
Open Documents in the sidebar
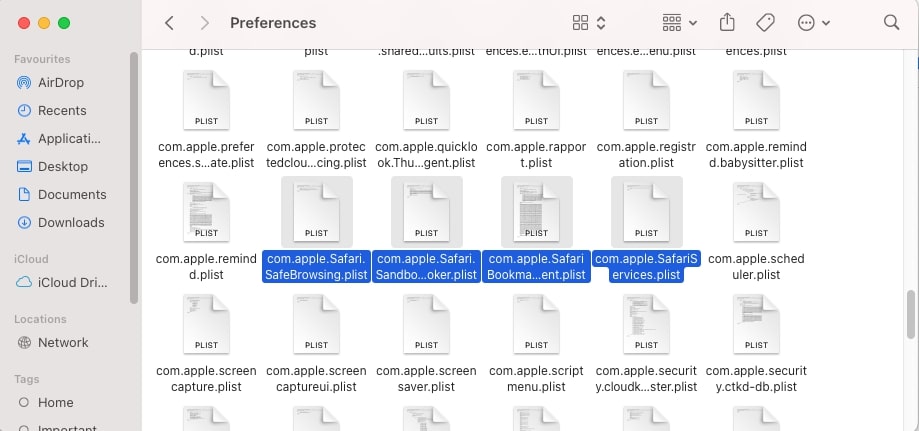(x=72, y=194)
